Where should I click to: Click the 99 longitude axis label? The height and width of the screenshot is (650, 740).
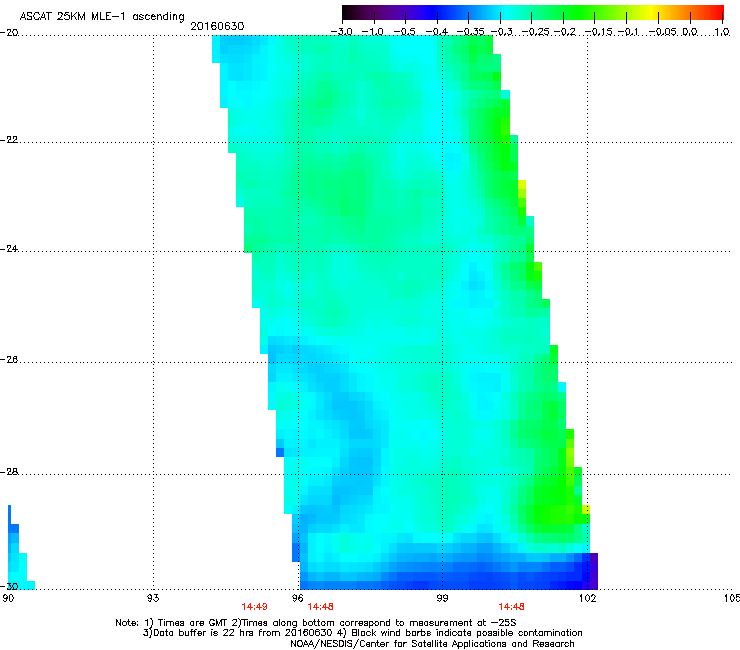442,599
